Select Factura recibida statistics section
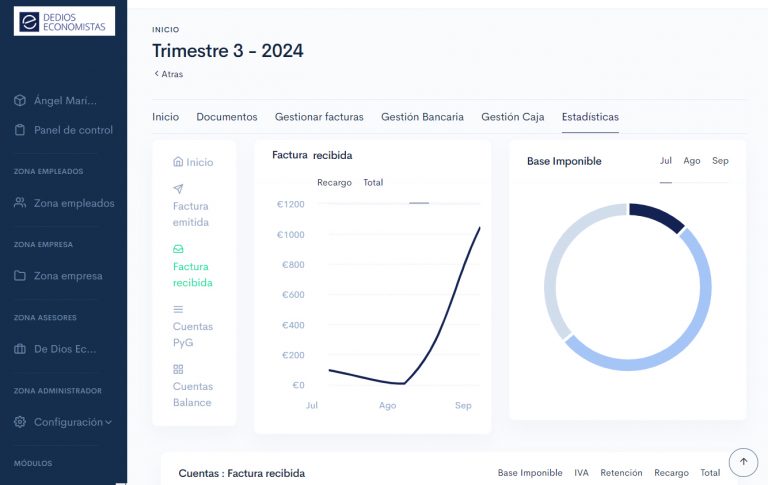768x485 pixels. coord(192,274)
